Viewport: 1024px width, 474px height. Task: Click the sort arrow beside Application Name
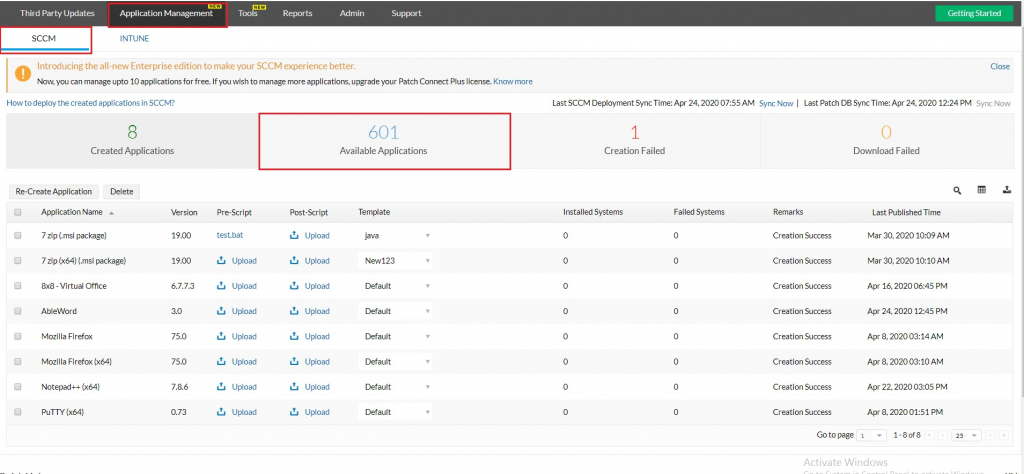point(111,213)
